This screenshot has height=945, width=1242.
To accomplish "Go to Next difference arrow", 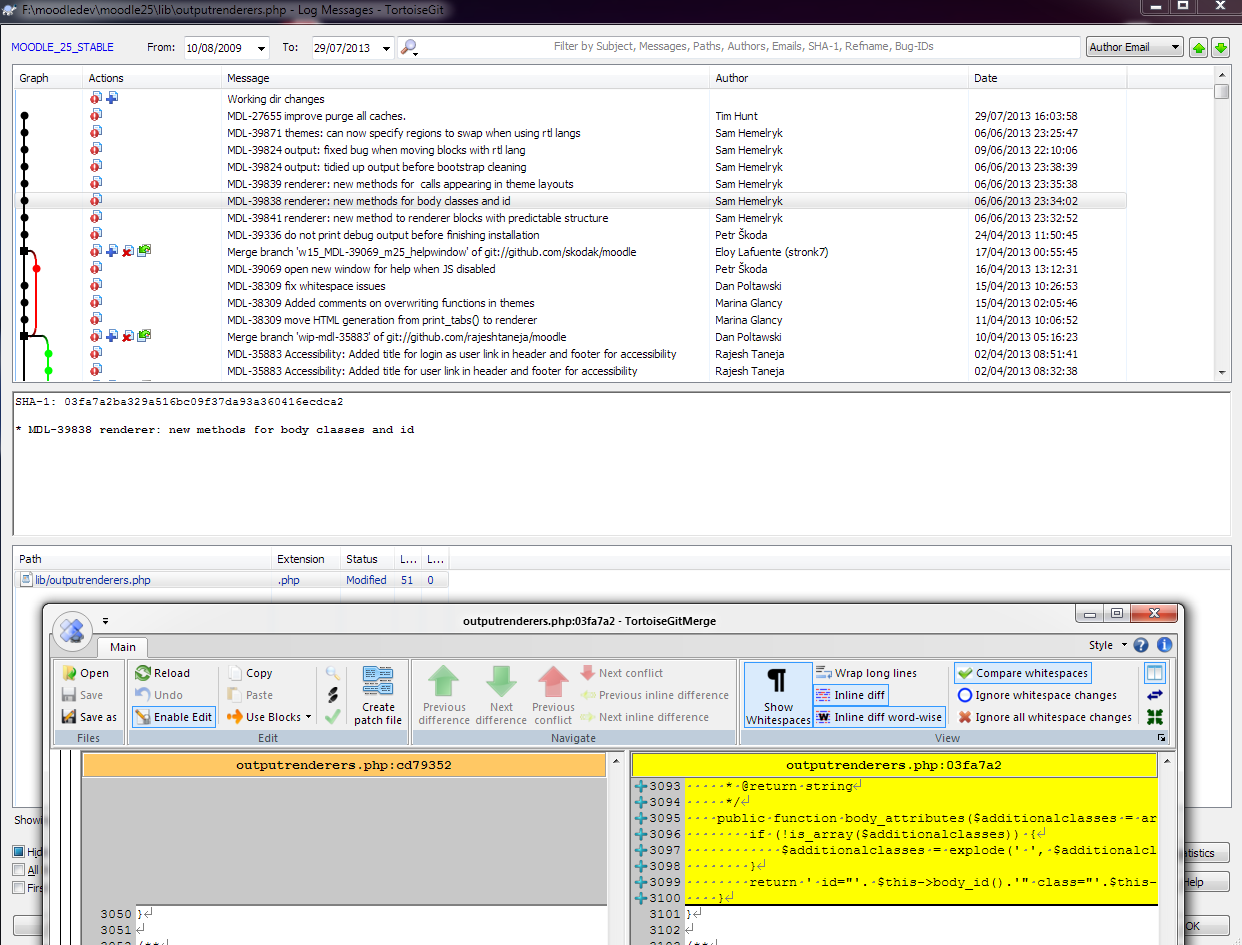I will coord(501,696).
